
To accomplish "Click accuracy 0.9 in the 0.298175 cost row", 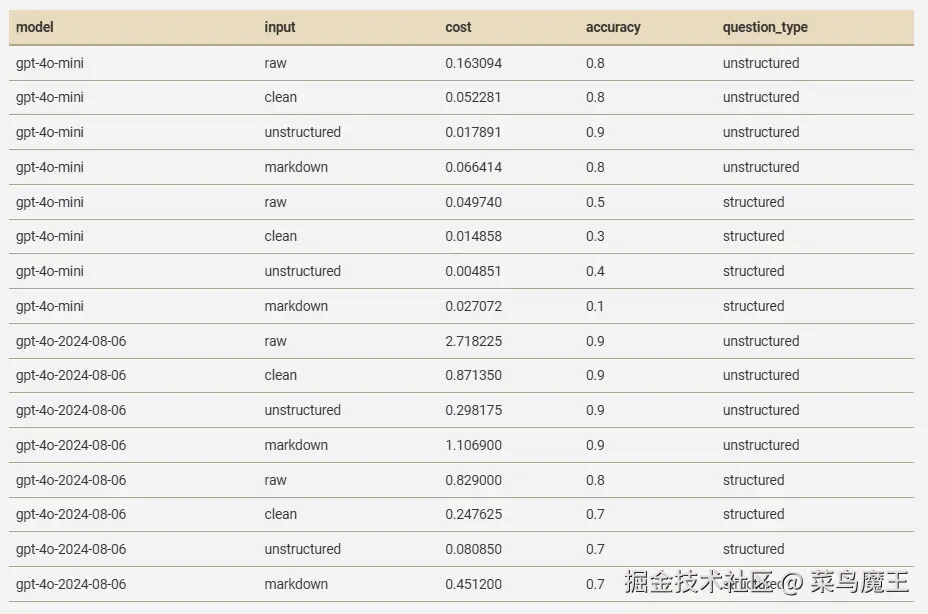I will [x=595, y=410].
